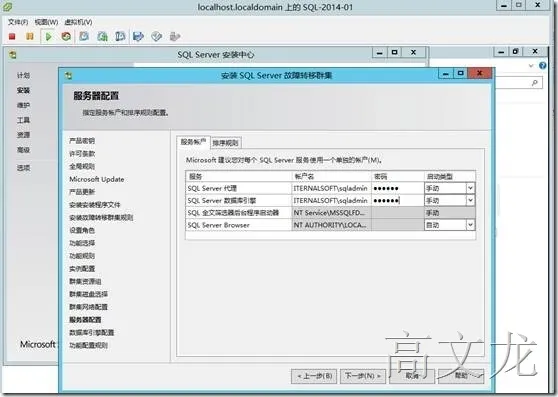558x397 pixels.
Task: Click NT Service\MSSQLFD... account cell
Action: pyautogui.click(x=331, y=213)
